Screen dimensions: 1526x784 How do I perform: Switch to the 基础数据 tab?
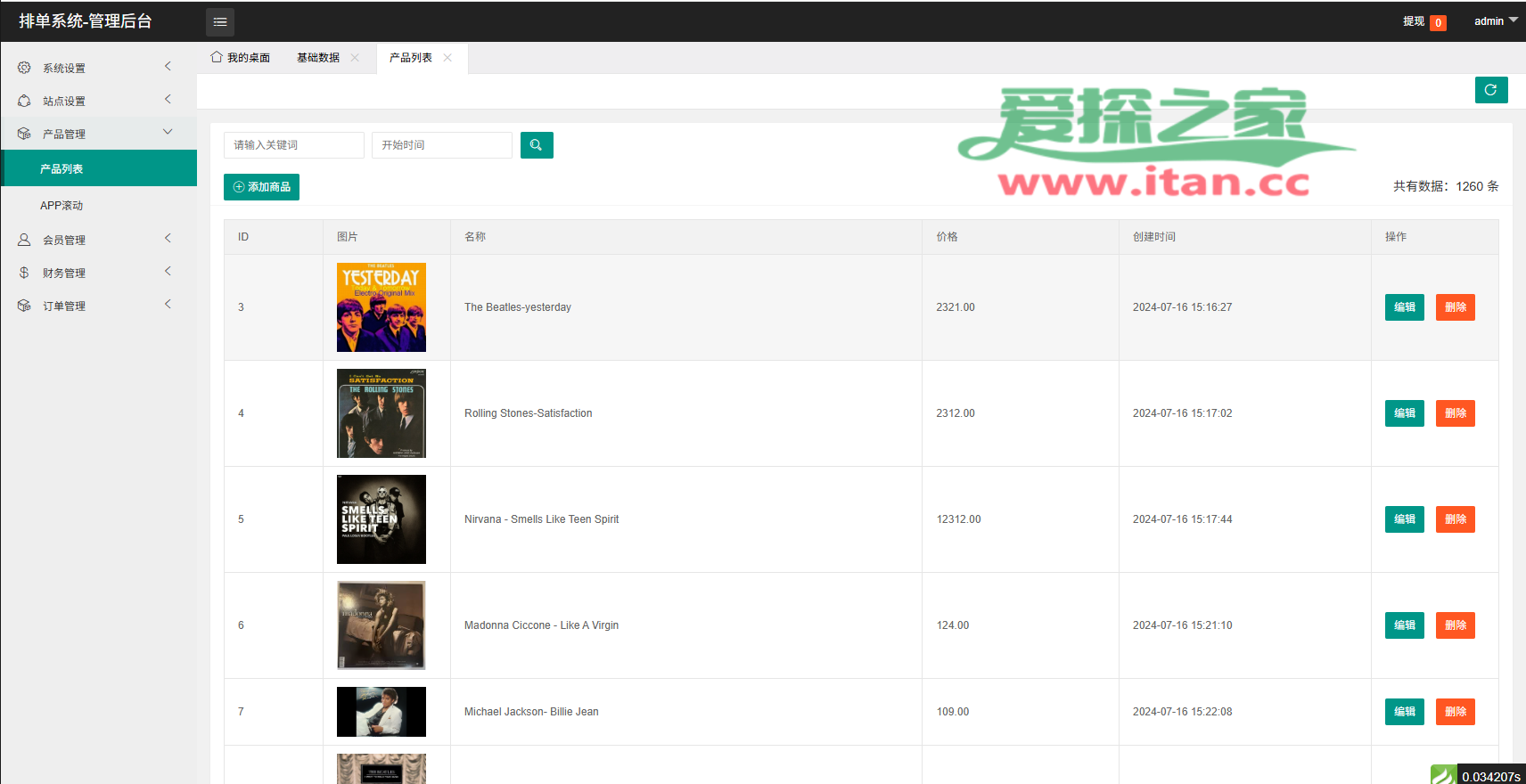point(318,58)
